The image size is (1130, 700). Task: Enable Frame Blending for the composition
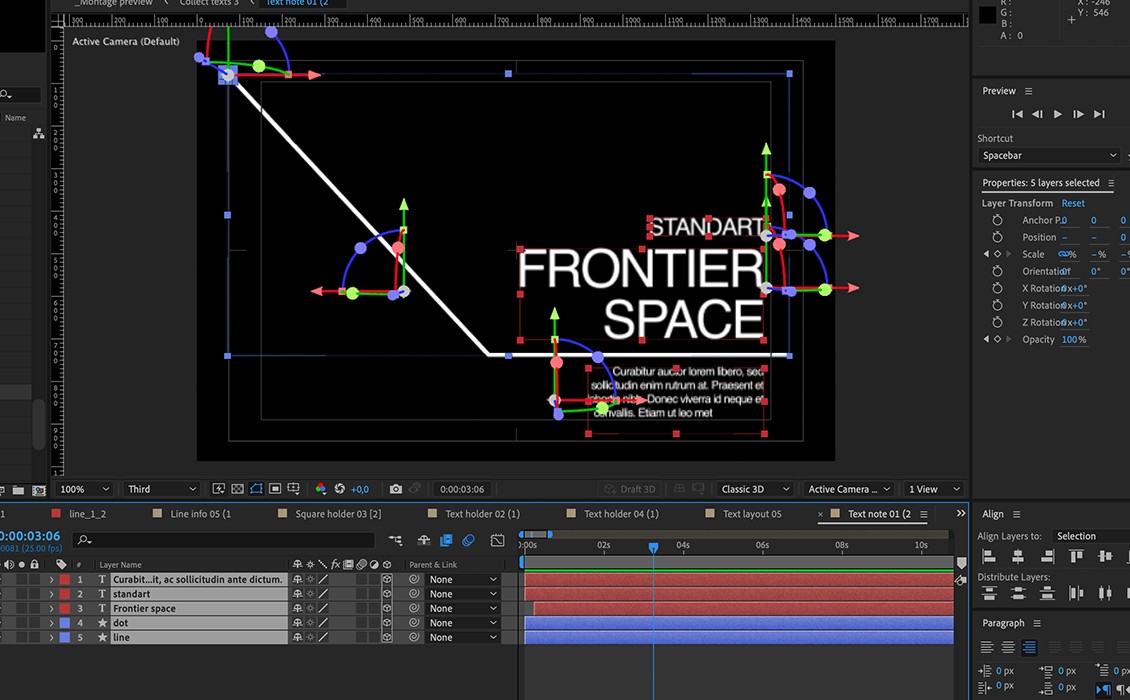pyautogui.click(x=446, y=540)
